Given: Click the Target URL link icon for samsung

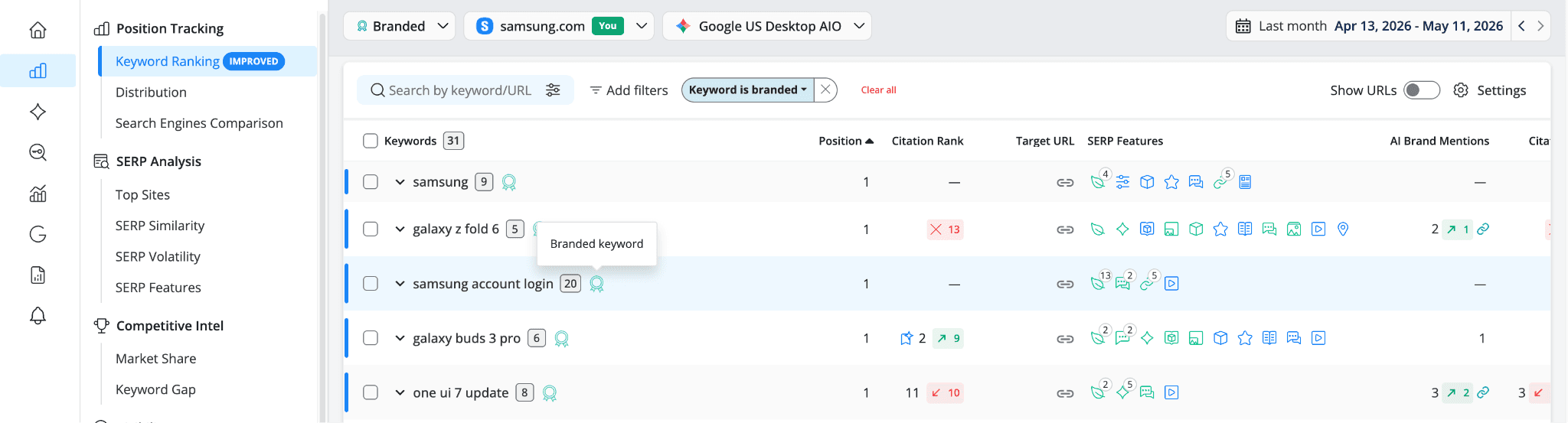Looking at the screenshot, I should (1065, 183).
